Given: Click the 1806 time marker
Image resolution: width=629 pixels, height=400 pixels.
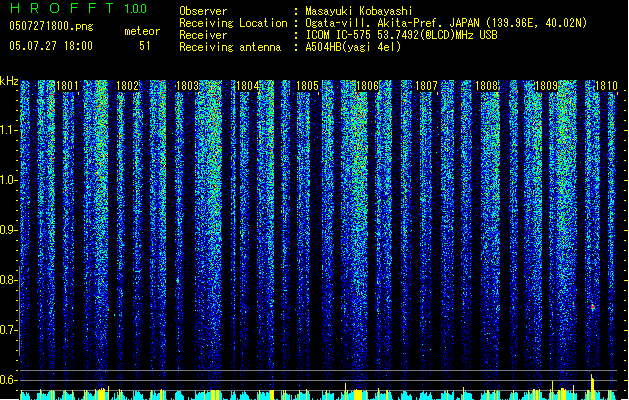Looking at the screenshot, I should tap(367, 86).
